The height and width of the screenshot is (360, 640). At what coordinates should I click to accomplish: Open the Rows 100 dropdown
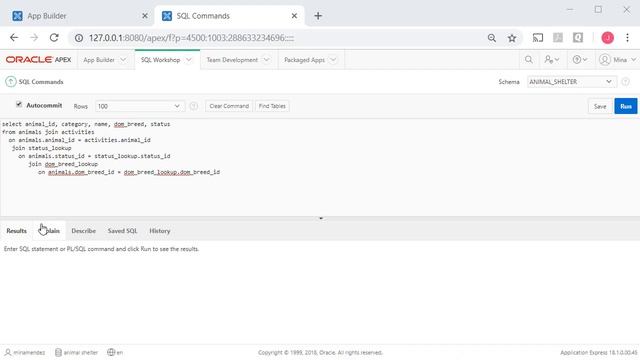[140, 106]
